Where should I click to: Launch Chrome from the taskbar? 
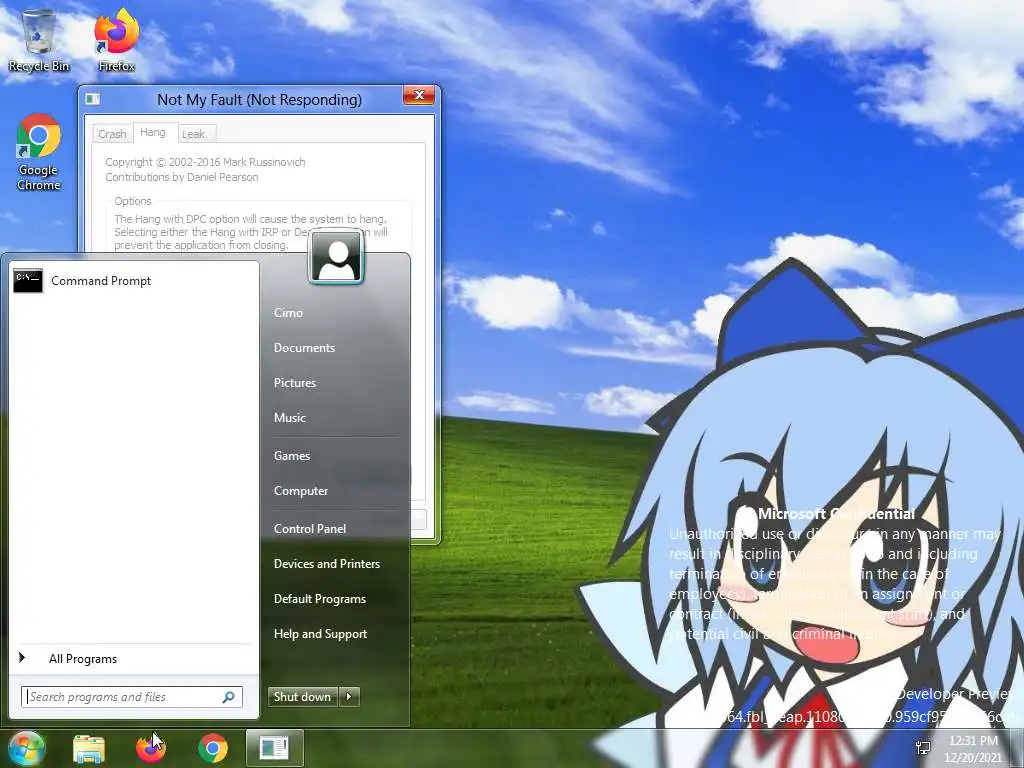(x=213, y=748)
